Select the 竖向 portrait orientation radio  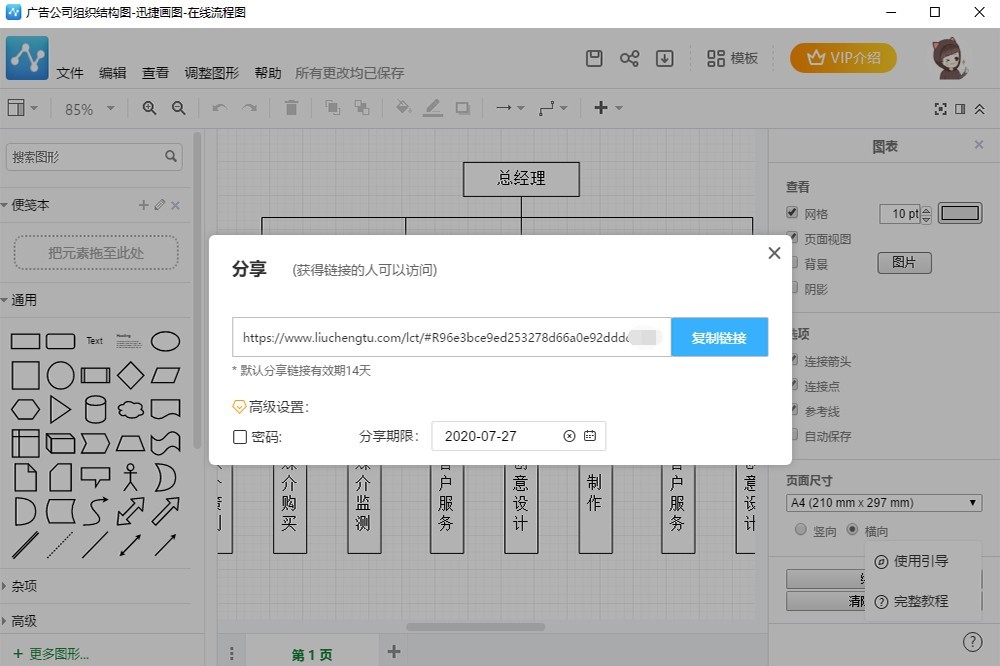[x=801, y=530]
